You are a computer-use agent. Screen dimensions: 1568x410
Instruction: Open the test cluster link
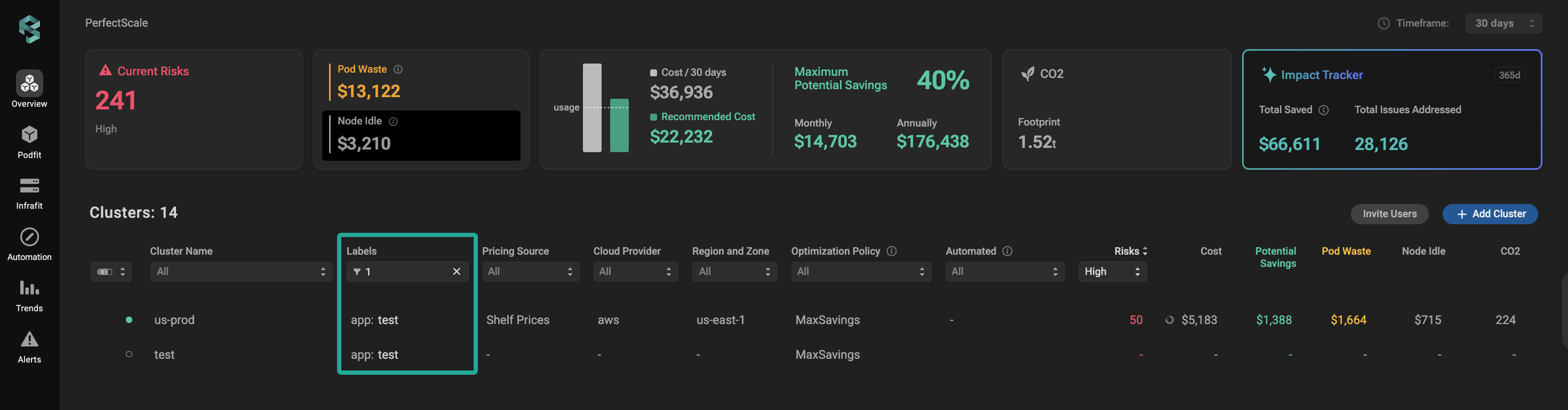point(164,354)
